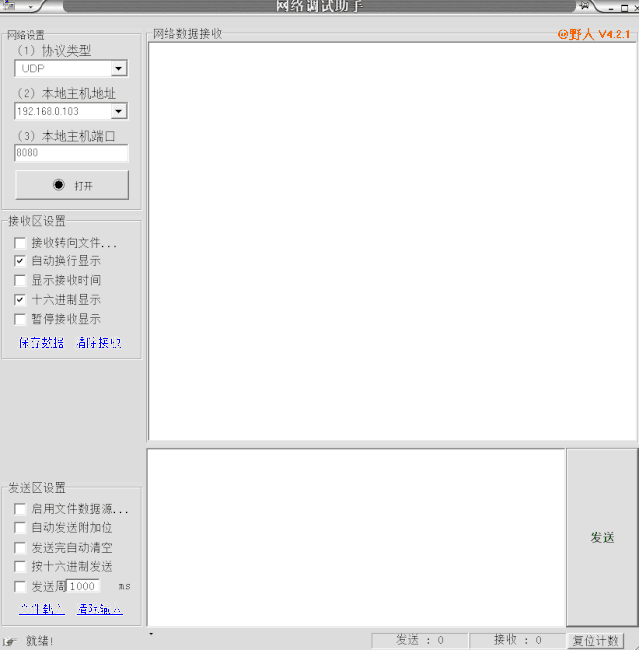Click the small triangle below the send area

click(151, 633)
